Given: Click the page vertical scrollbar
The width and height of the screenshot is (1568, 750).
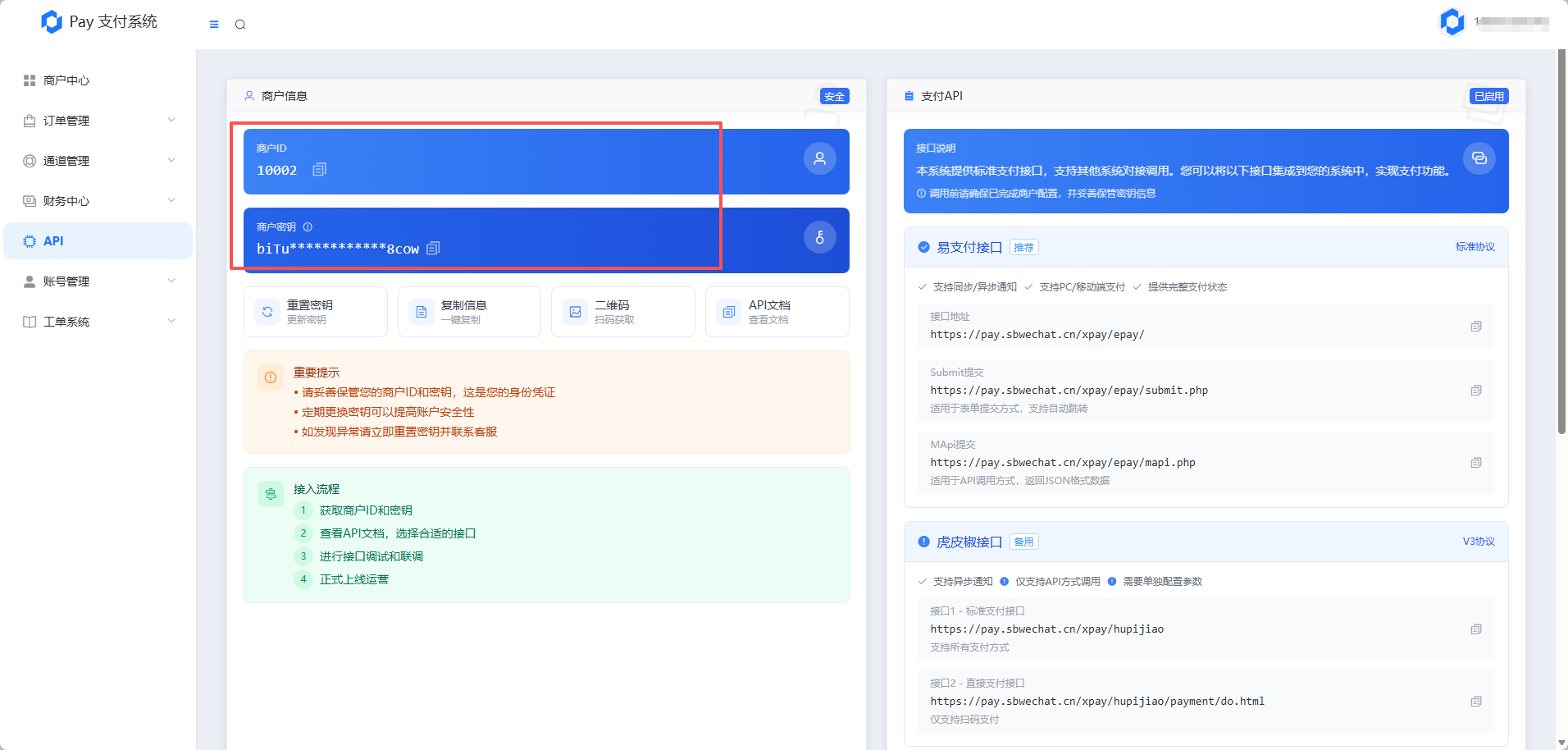Looking at the screenshot, I should tap(1561, 246).
